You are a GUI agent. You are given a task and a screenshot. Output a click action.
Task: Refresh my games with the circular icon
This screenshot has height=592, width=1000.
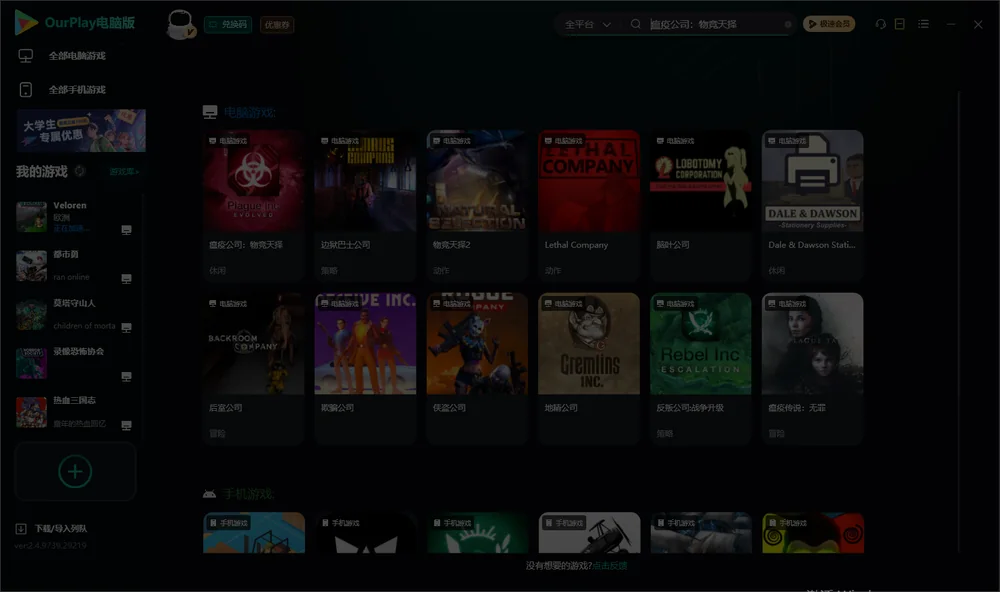(x=80, y=171)
